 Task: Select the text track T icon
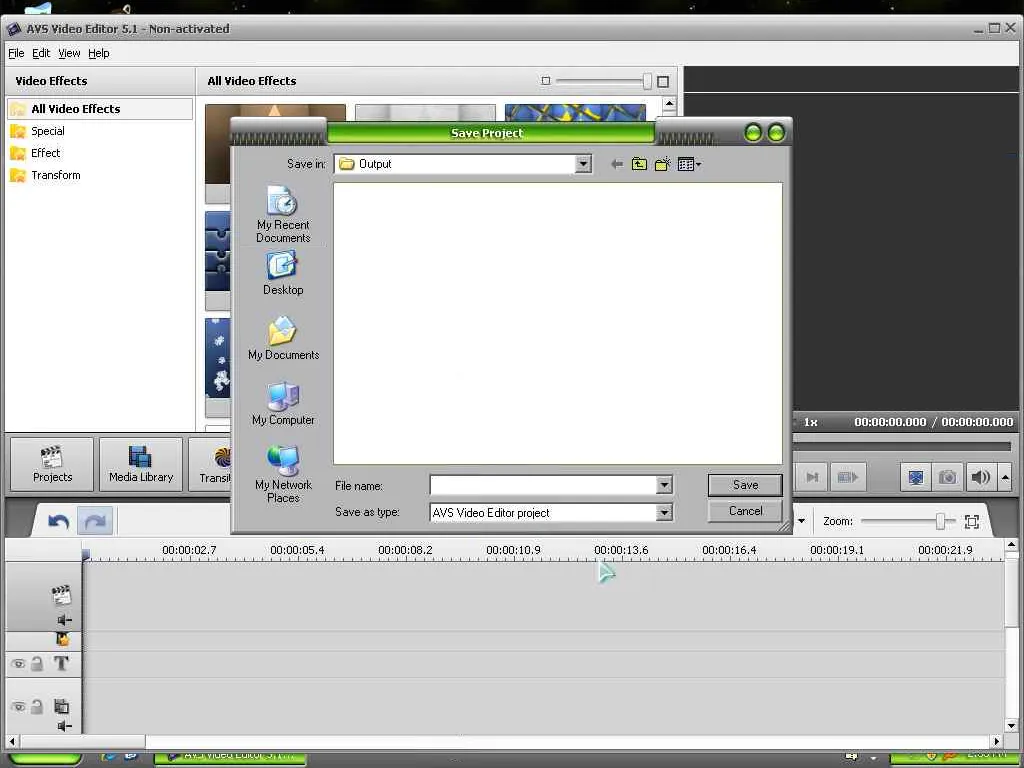tap(61, 664)
